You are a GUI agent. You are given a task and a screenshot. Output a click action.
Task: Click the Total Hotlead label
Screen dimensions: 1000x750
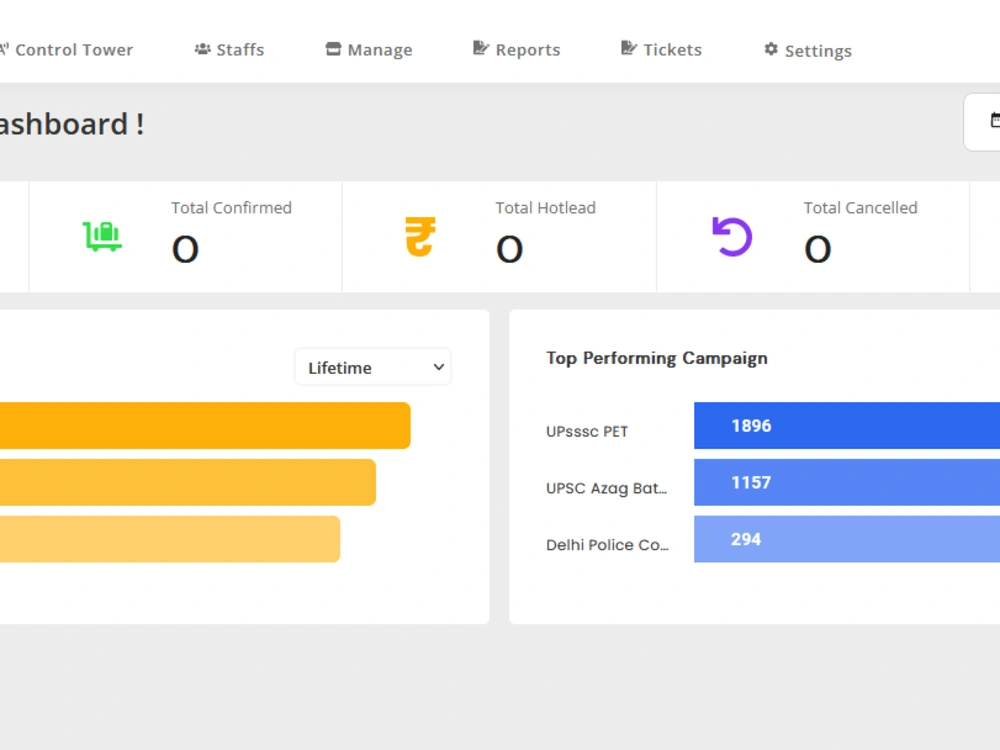pos(546,208)
